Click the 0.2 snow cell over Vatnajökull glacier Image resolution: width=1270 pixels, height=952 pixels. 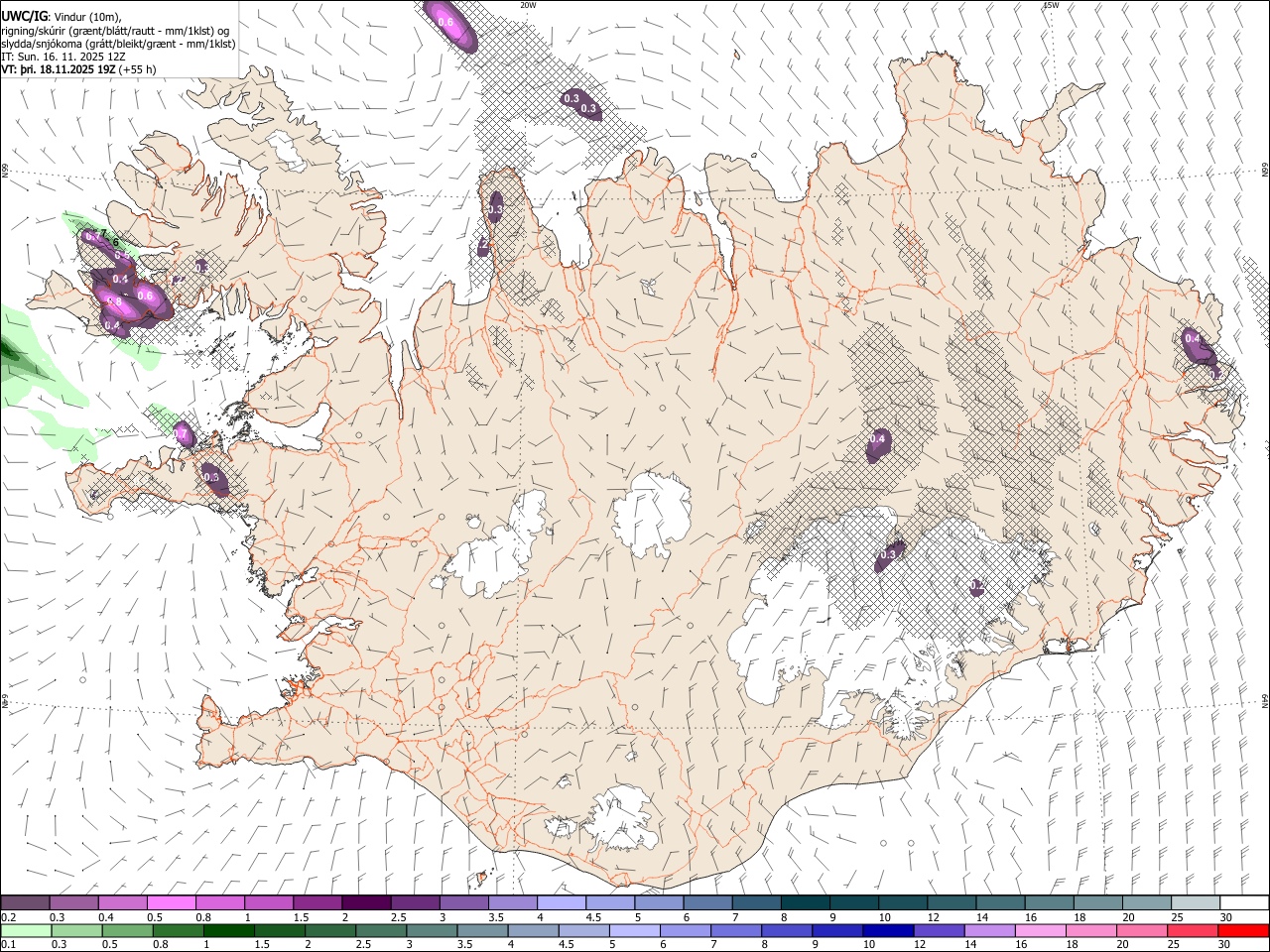coord(977,587)
